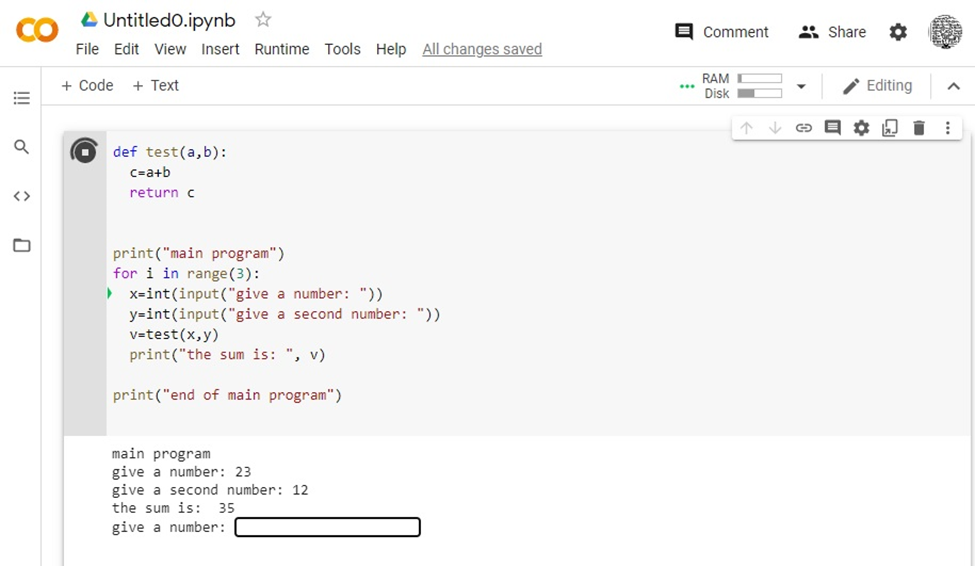
Task: Stop the running cell execution
Action: [85, 152]
